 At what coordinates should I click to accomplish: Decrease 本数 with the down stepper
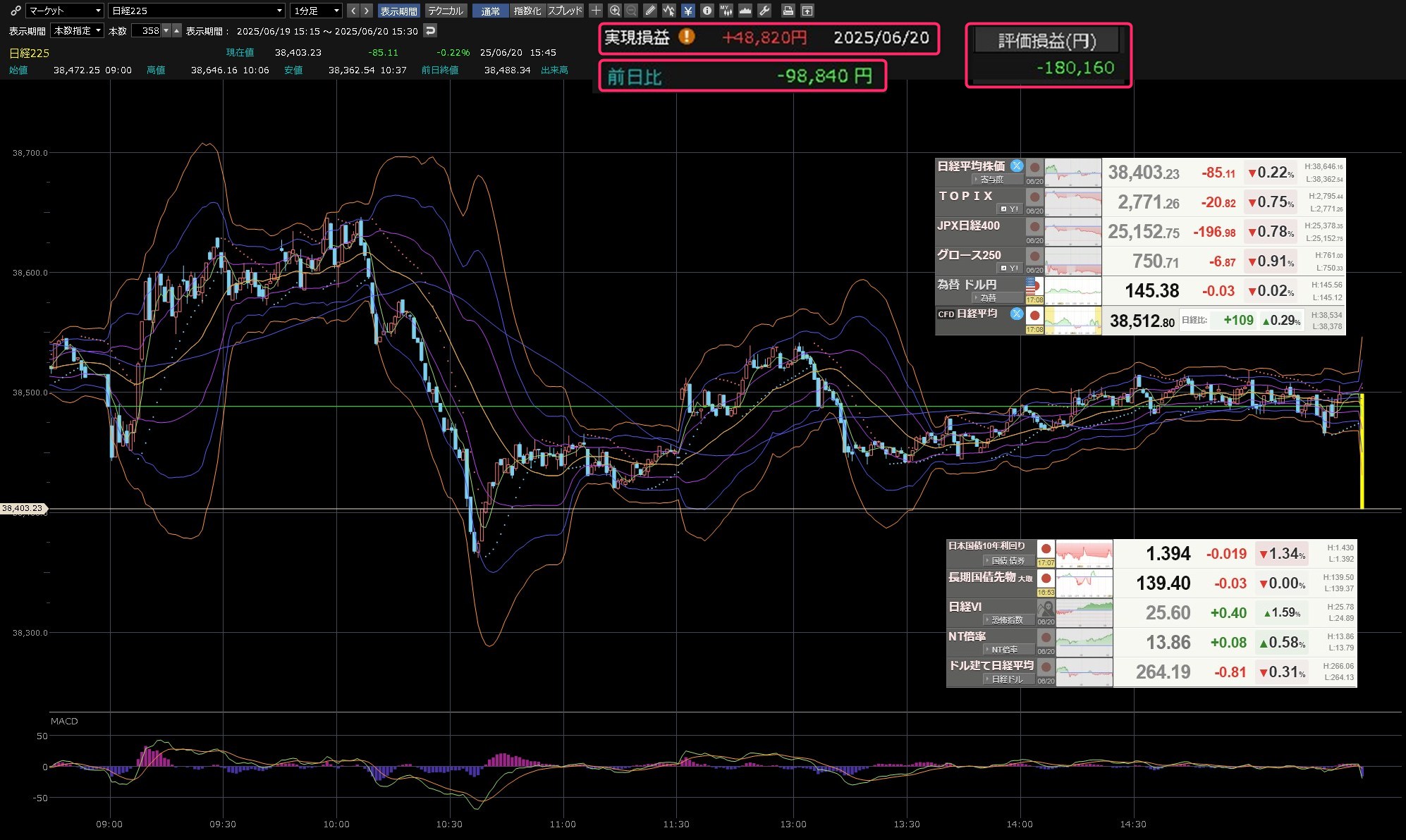coord(166,31)
